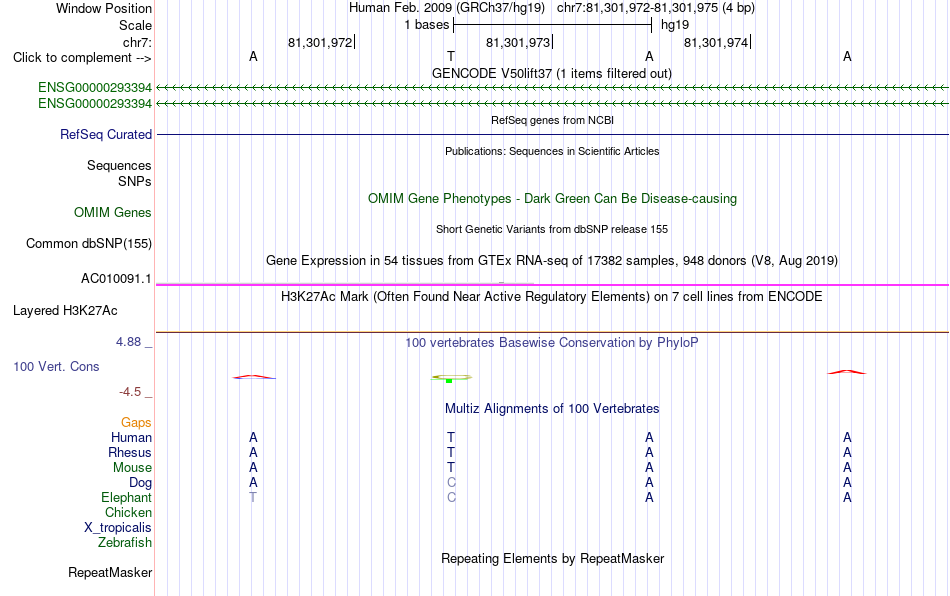This screenshot has height=596, width=950.
Task: Open the Common dbSNP(155) track label
Action: coord(88,243)
